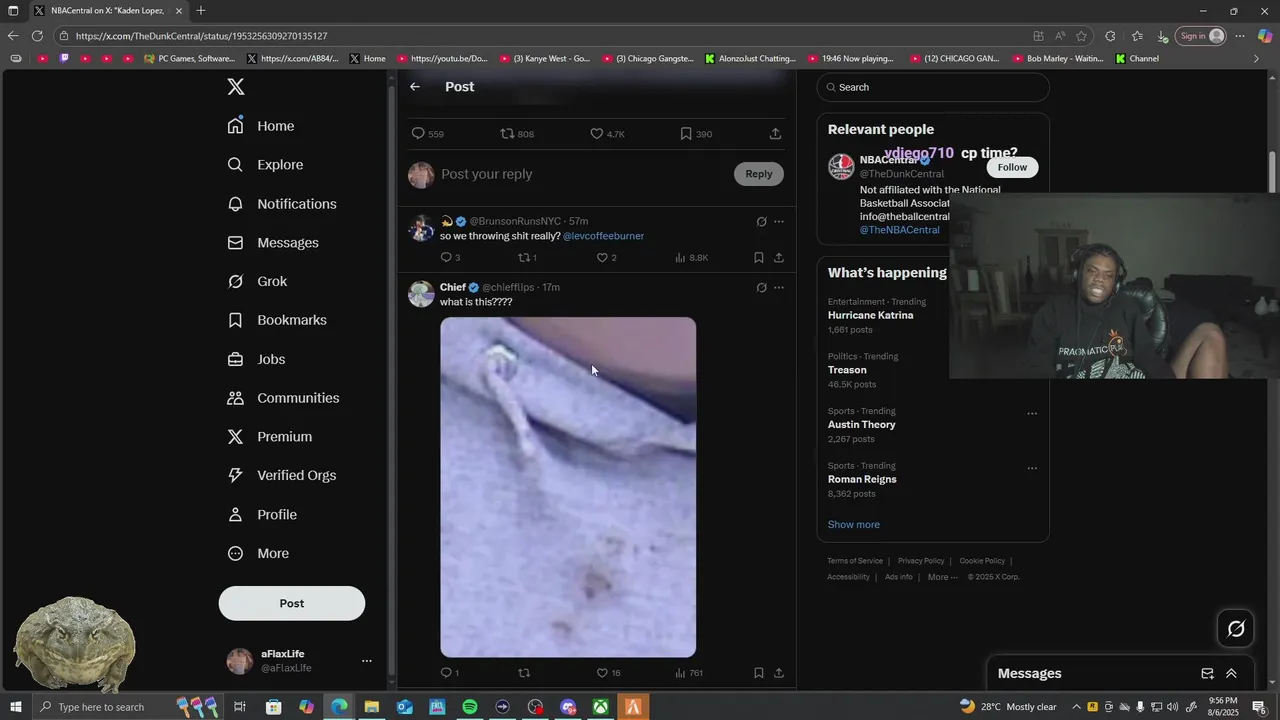Open the @TheNBACentral link

click(x=899, y=230)
